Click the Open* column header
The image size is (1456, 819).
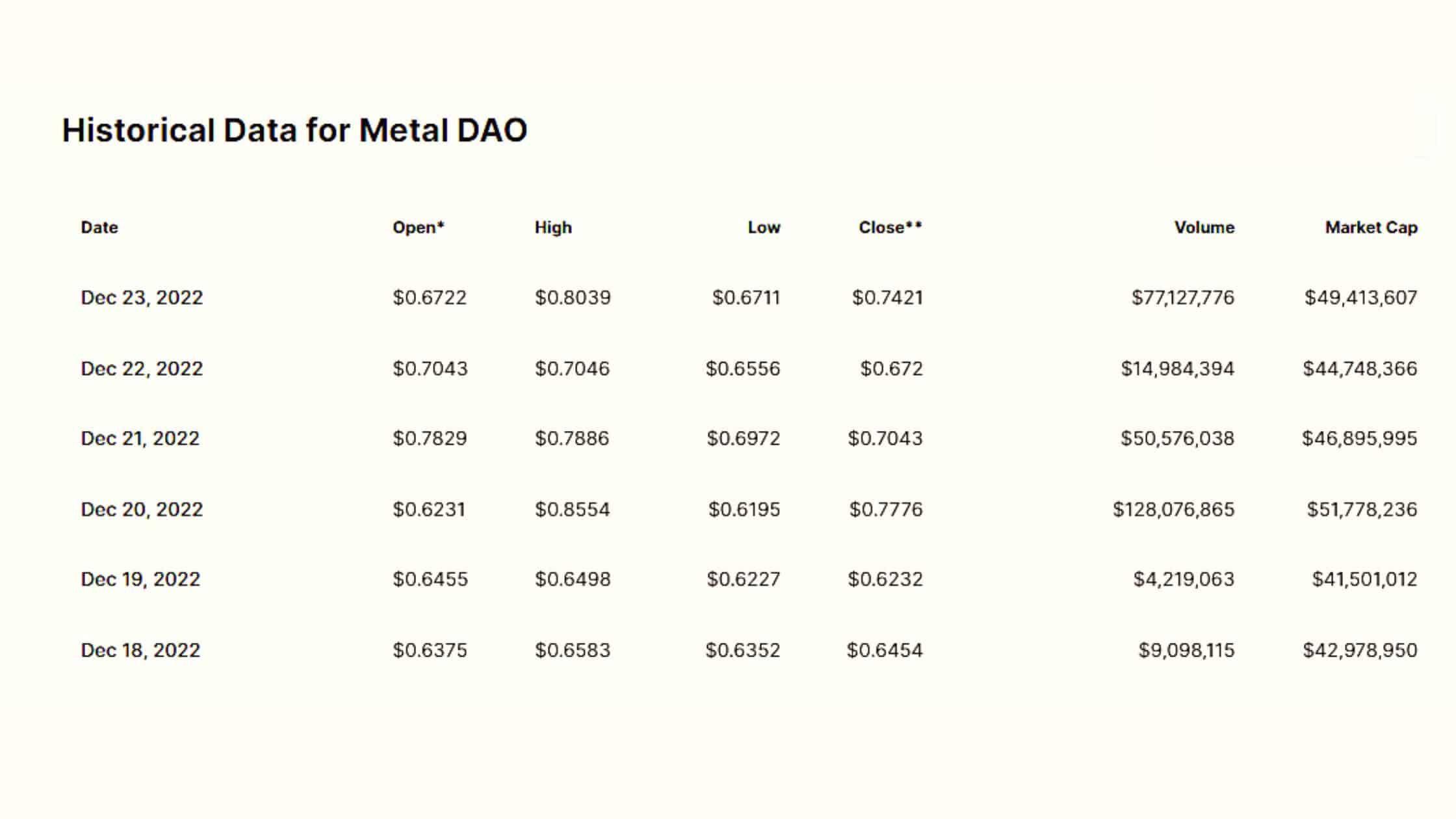click(419, 227)
